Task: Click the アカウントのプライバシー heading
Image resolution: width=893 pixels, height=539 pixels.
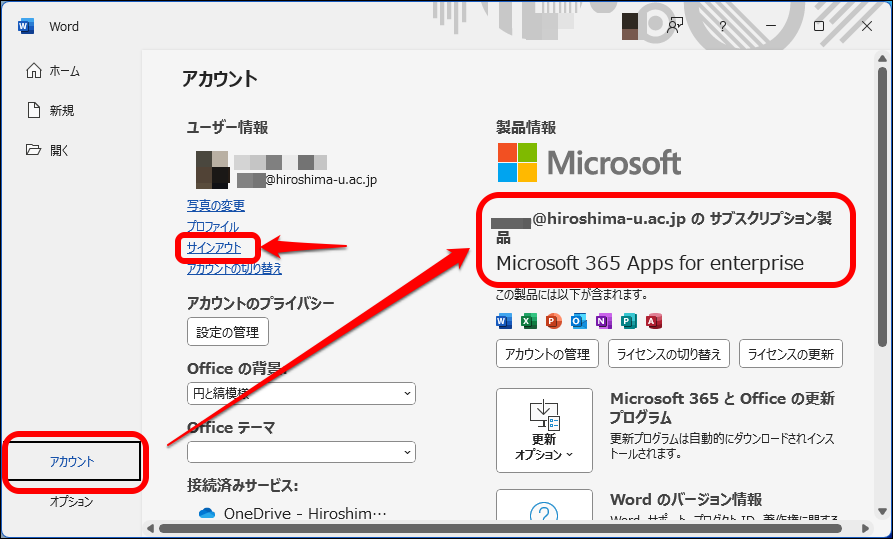Action: pos(260,303)
